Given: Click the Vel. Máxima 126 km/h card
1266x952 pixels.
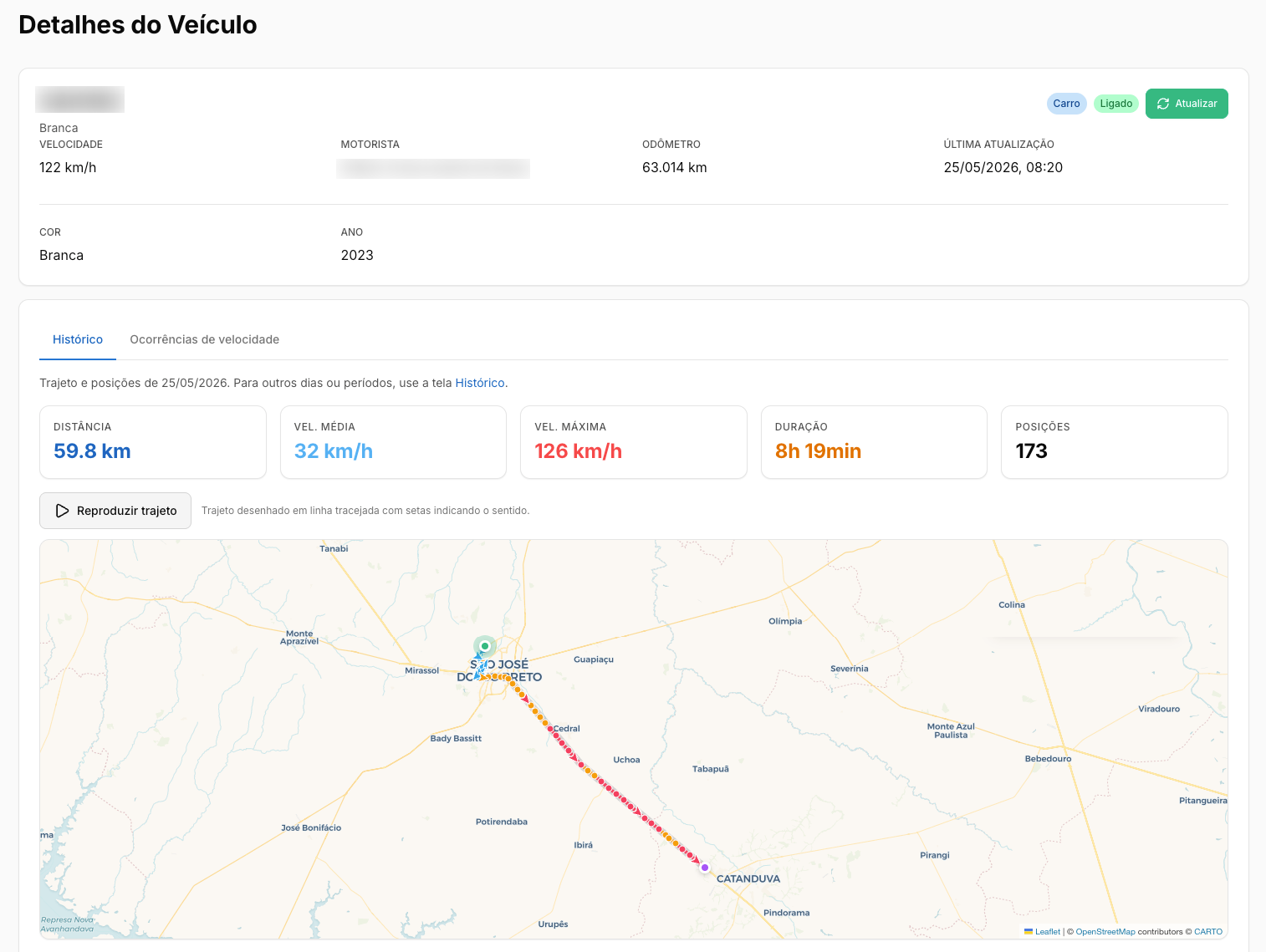Looking at the screenshot, I should [x=634, y=442].
